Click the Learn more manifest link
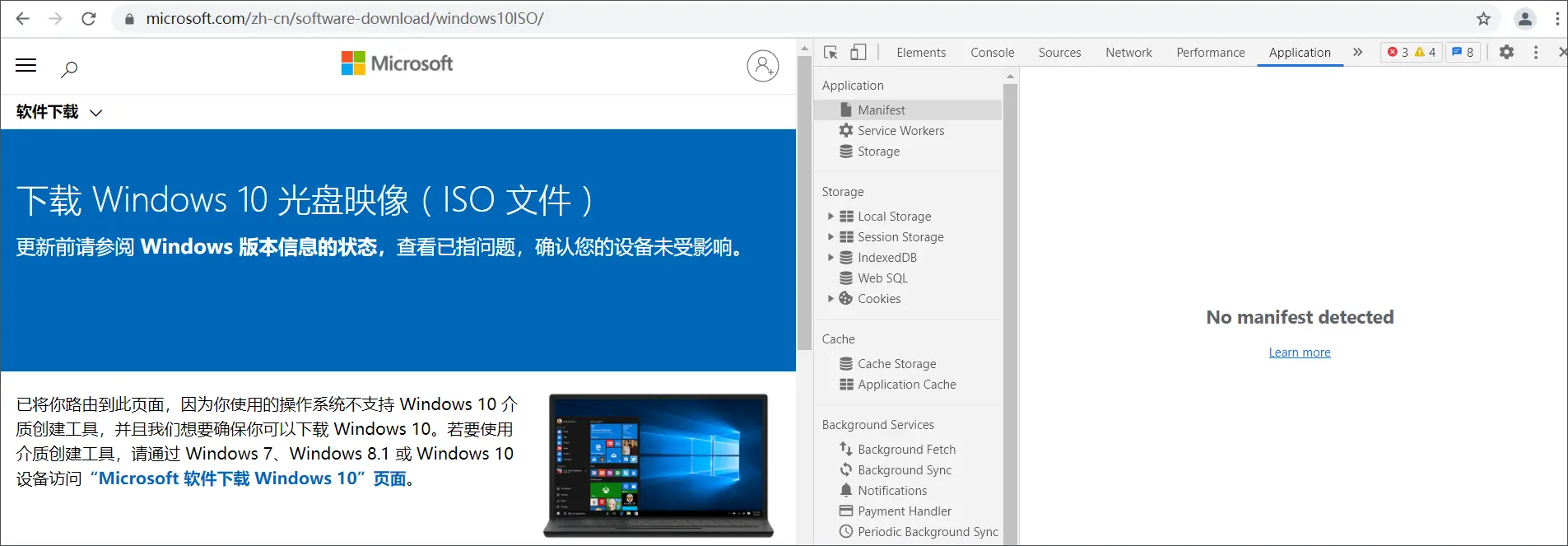Screen dimensions: 1568x546 [x=1300, y=352]
